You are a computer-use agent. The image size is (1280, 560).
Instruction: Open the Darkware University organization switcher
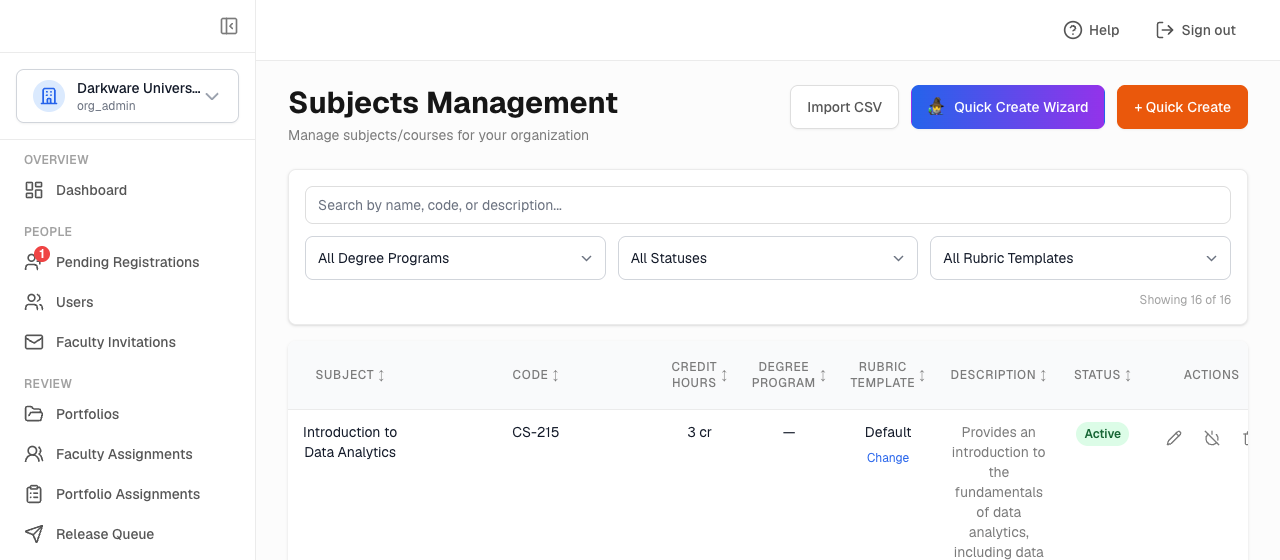tap(127, 96)
